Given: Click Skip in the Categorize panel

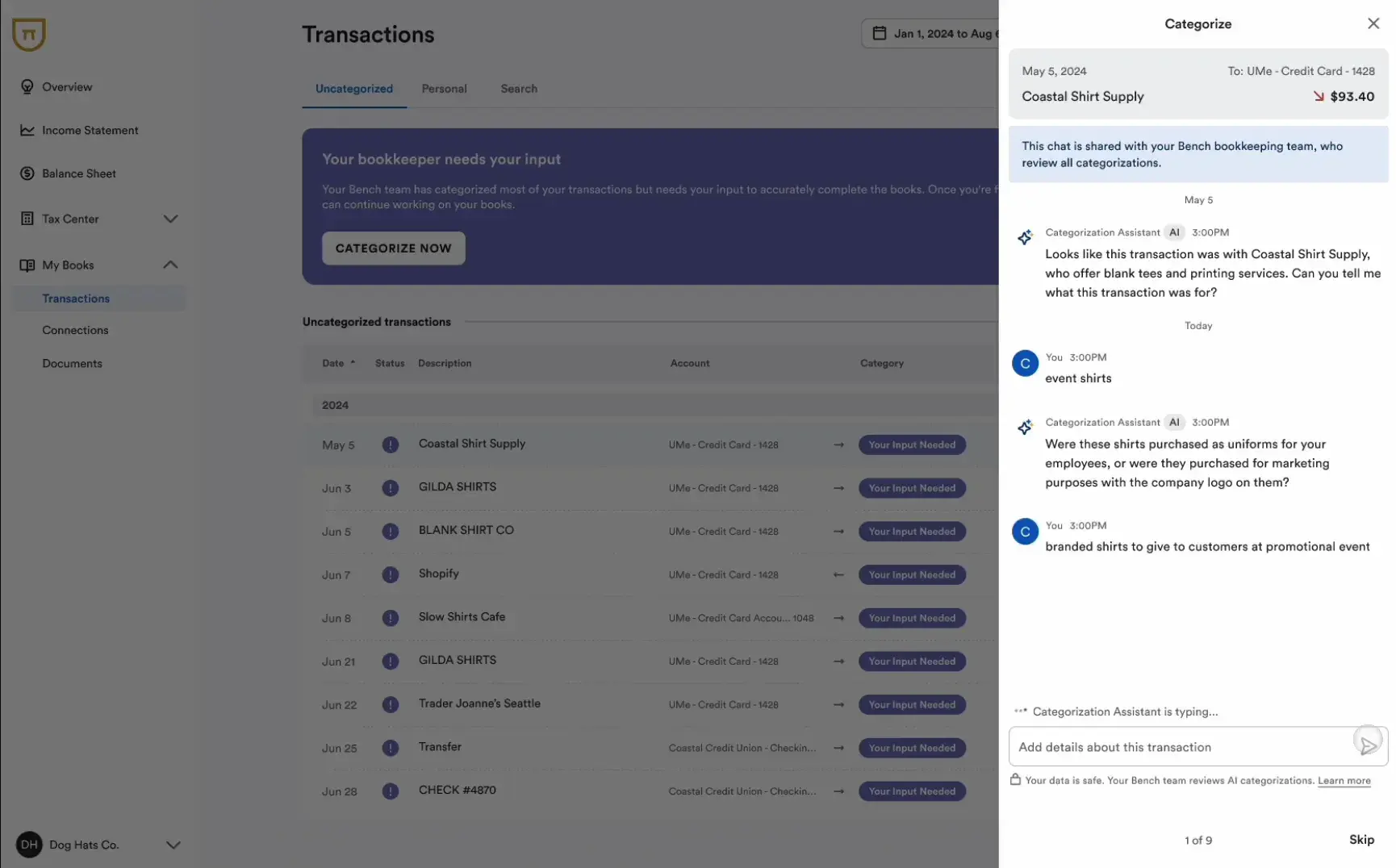Looking at the screenshot, I should [x=1361, y=840].
